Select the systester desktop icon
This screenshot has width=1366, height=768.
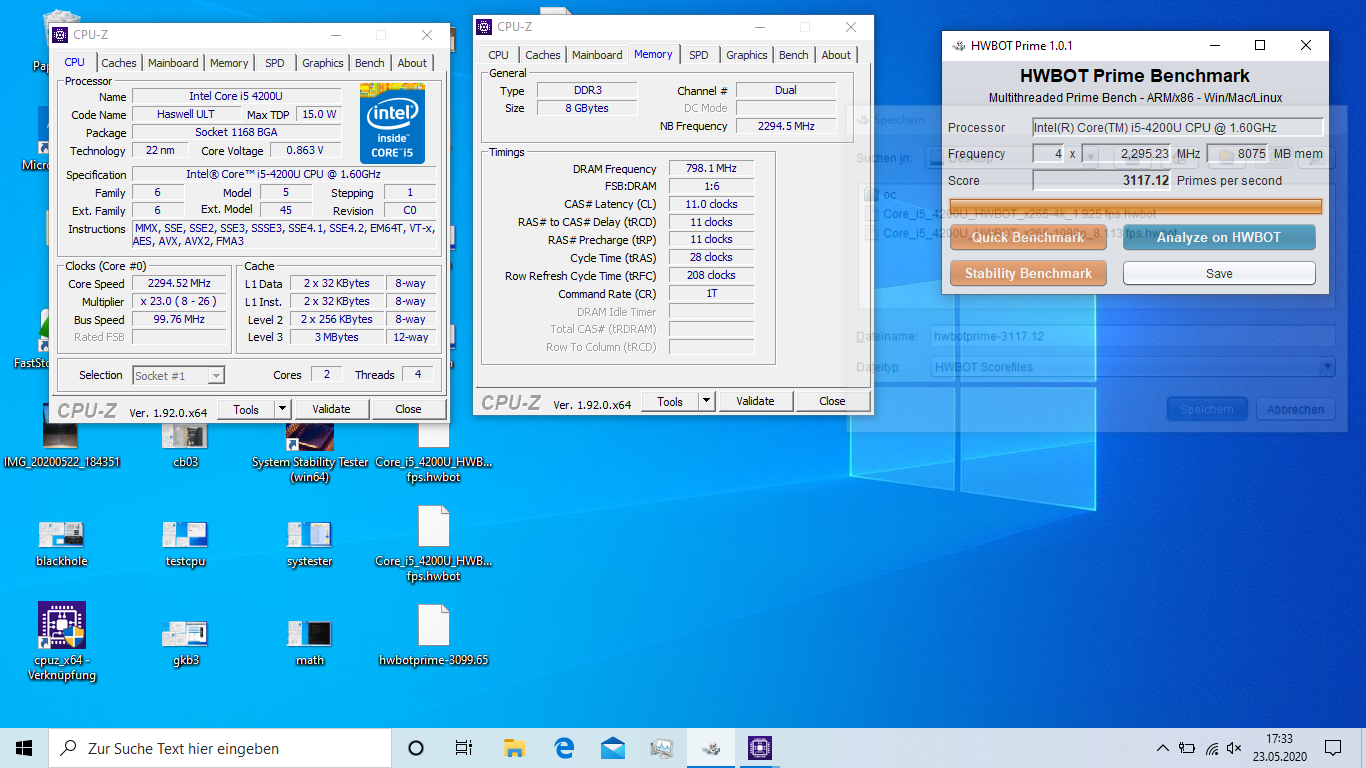(x=309, y=543)
